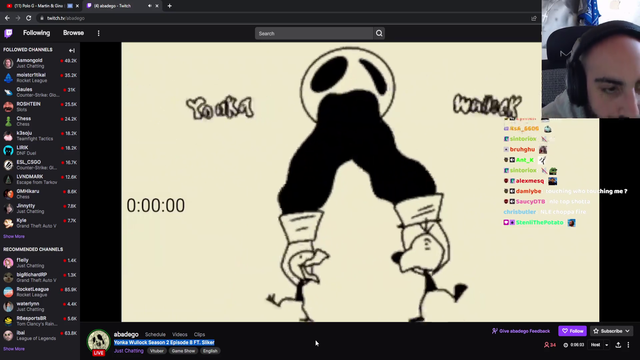Open ROSHTEIN channel in sidebar

pos(40,107)
